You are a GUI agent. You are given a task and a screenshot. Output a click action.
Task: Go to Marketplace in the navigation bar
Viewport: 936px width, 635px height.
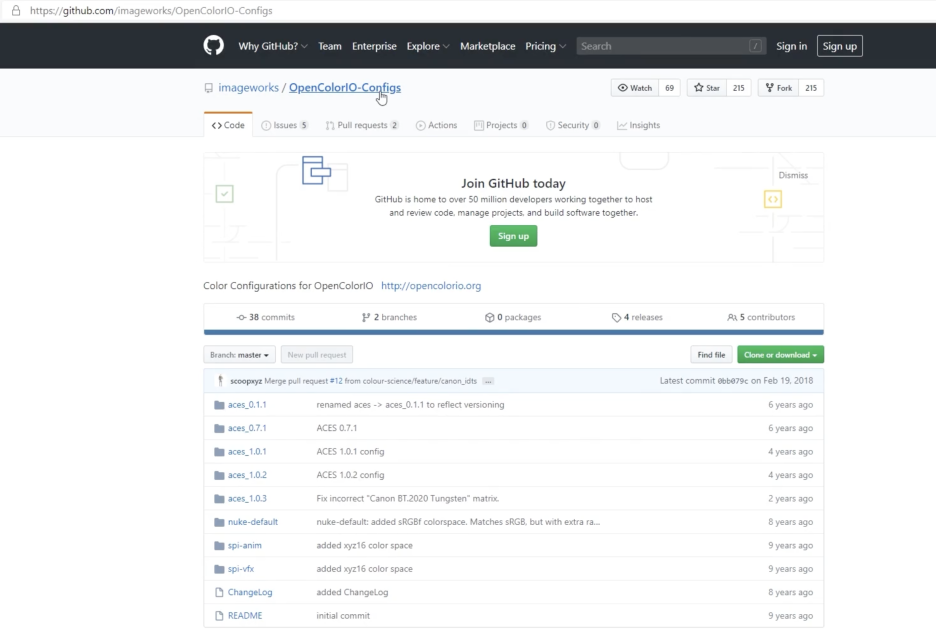pyautogui.click(x=487, y=46)
